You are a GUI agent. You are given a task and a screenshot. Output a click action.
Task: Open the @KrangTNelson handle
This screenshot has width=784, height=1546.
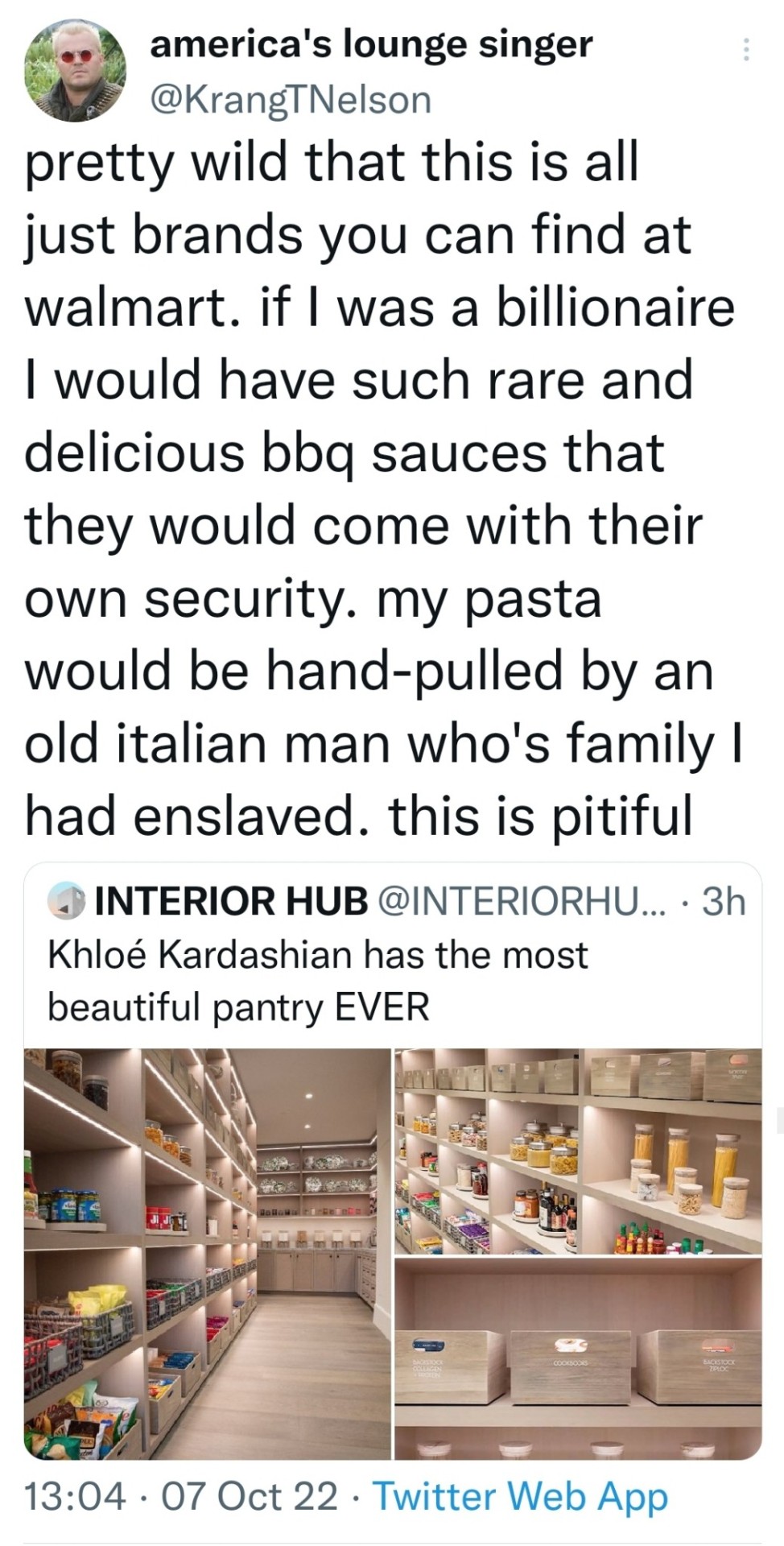click(291, 100)
